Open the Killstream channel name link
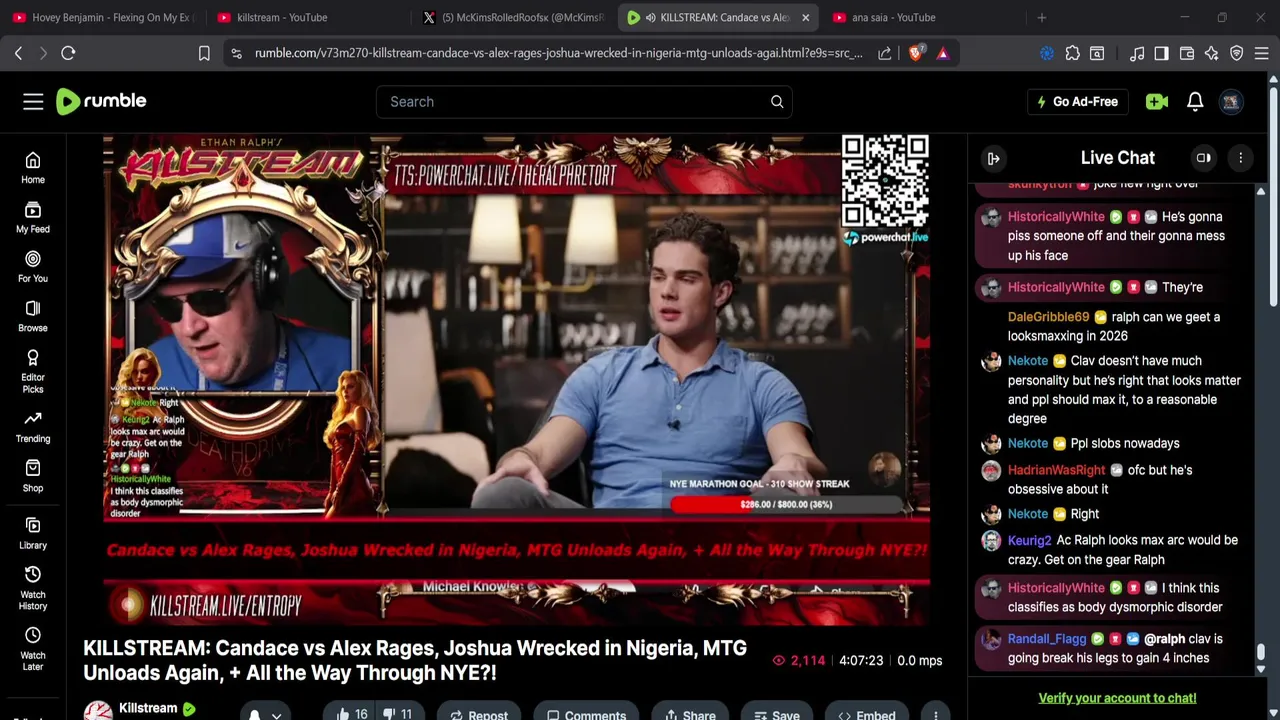 (148, 708)
